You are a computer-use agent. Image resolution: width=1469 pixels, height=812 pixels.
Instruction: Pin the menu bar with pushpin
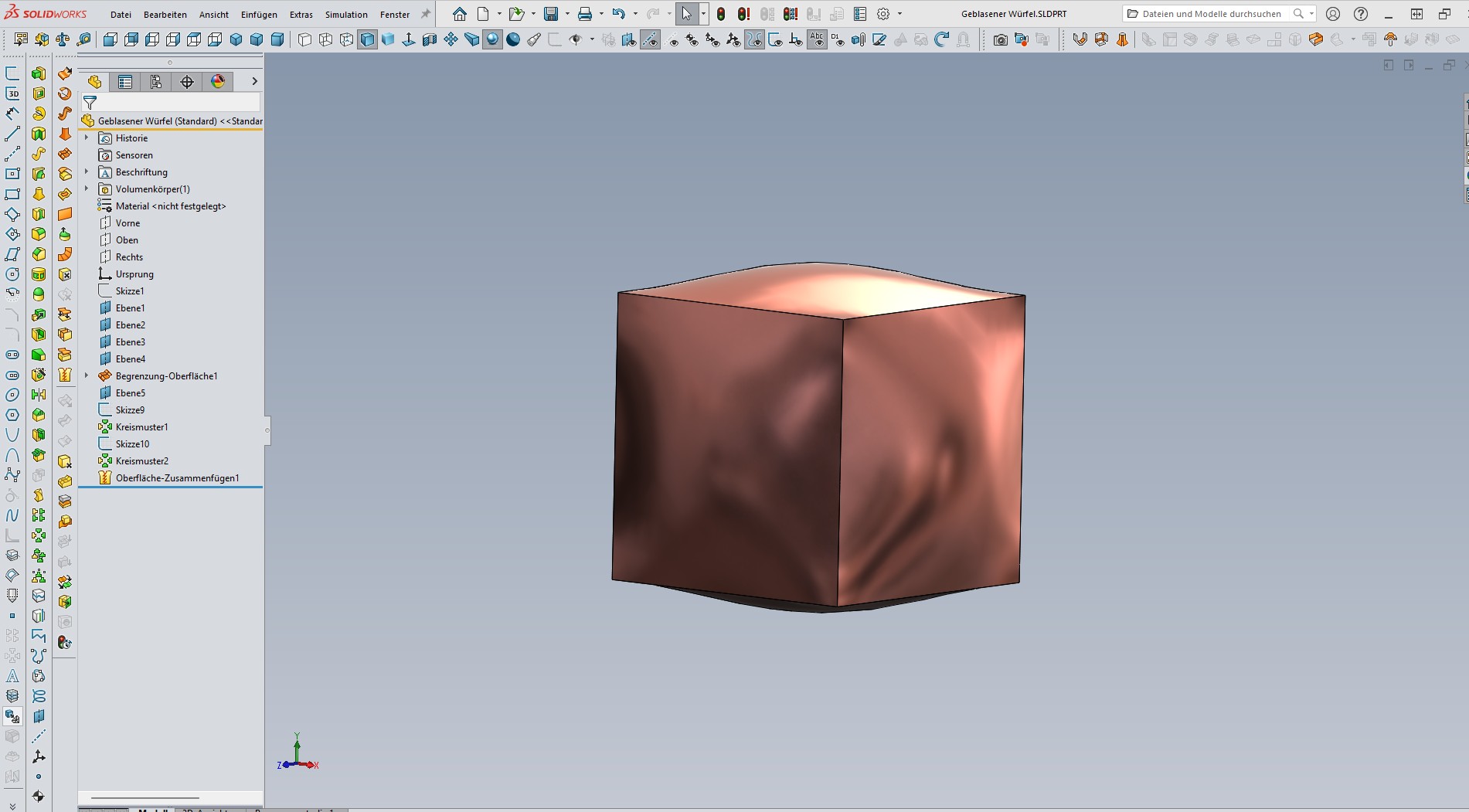(x=425, y=14)
